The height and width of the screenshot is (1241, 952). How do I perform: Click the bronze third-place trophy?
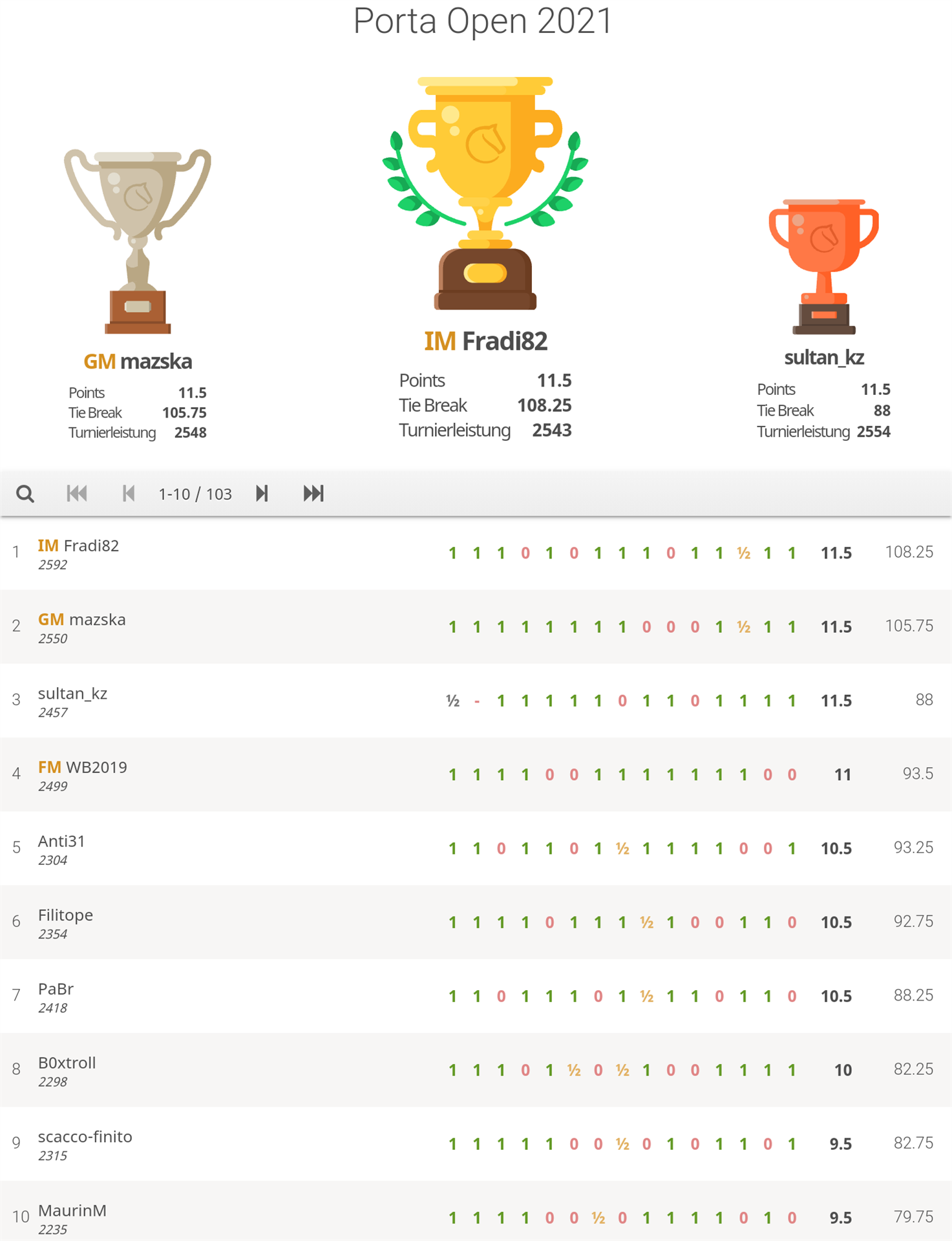point(823,266)
